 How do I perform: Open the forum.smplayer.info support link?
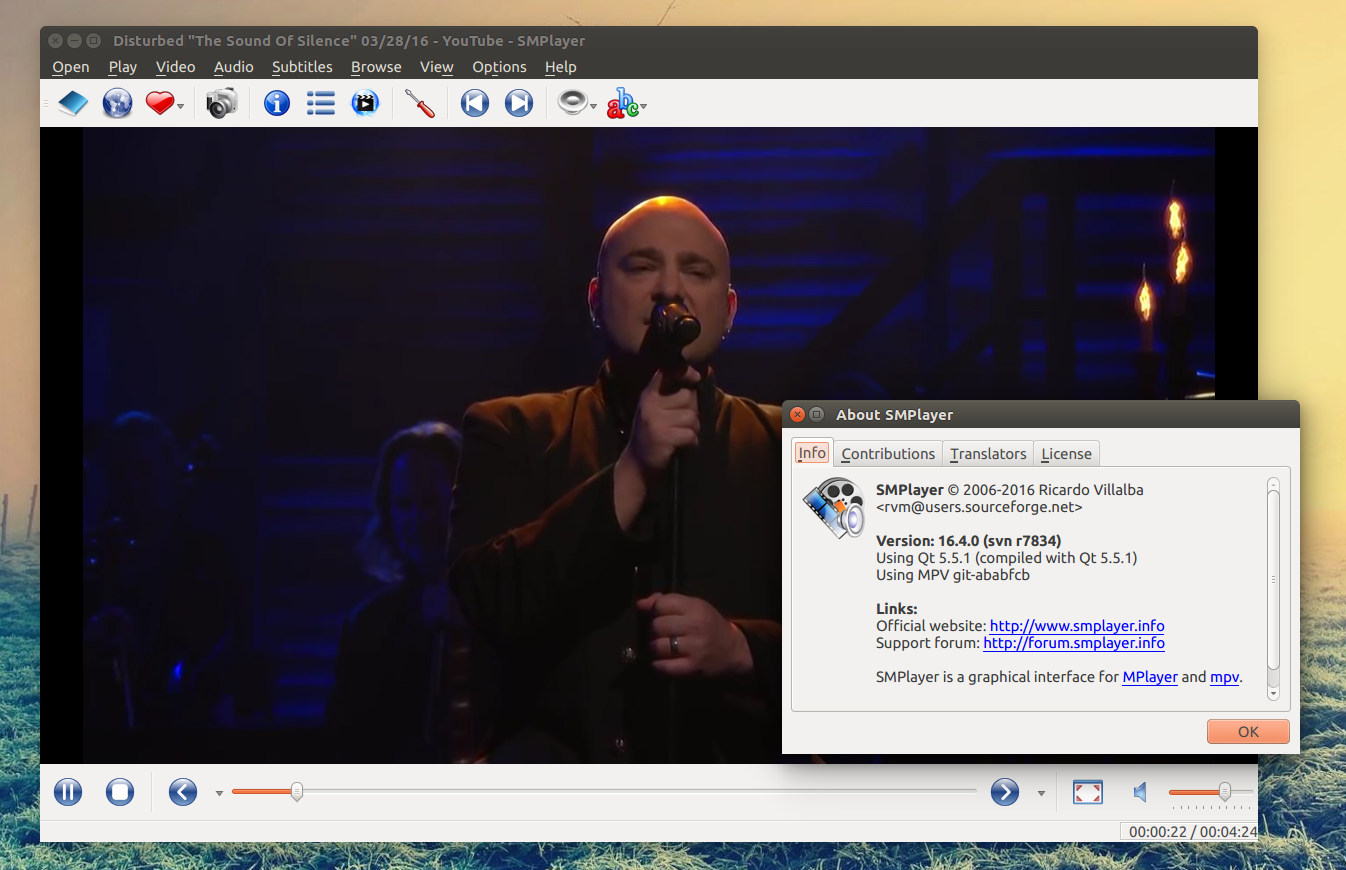coord(1074,643)
